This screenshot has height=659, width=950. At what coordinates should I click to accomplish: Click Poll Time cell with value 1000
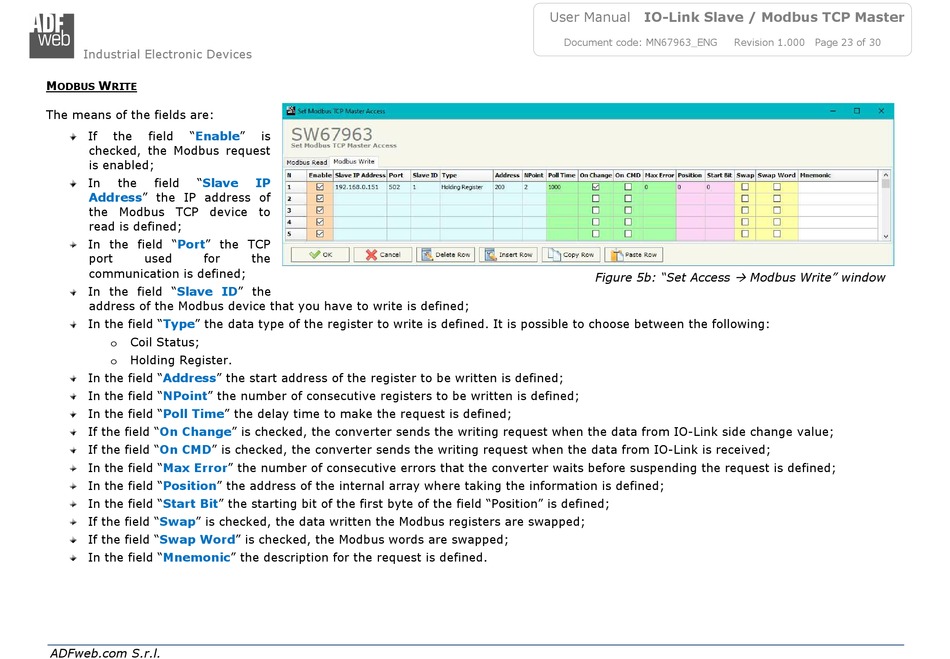click(560, 187)
